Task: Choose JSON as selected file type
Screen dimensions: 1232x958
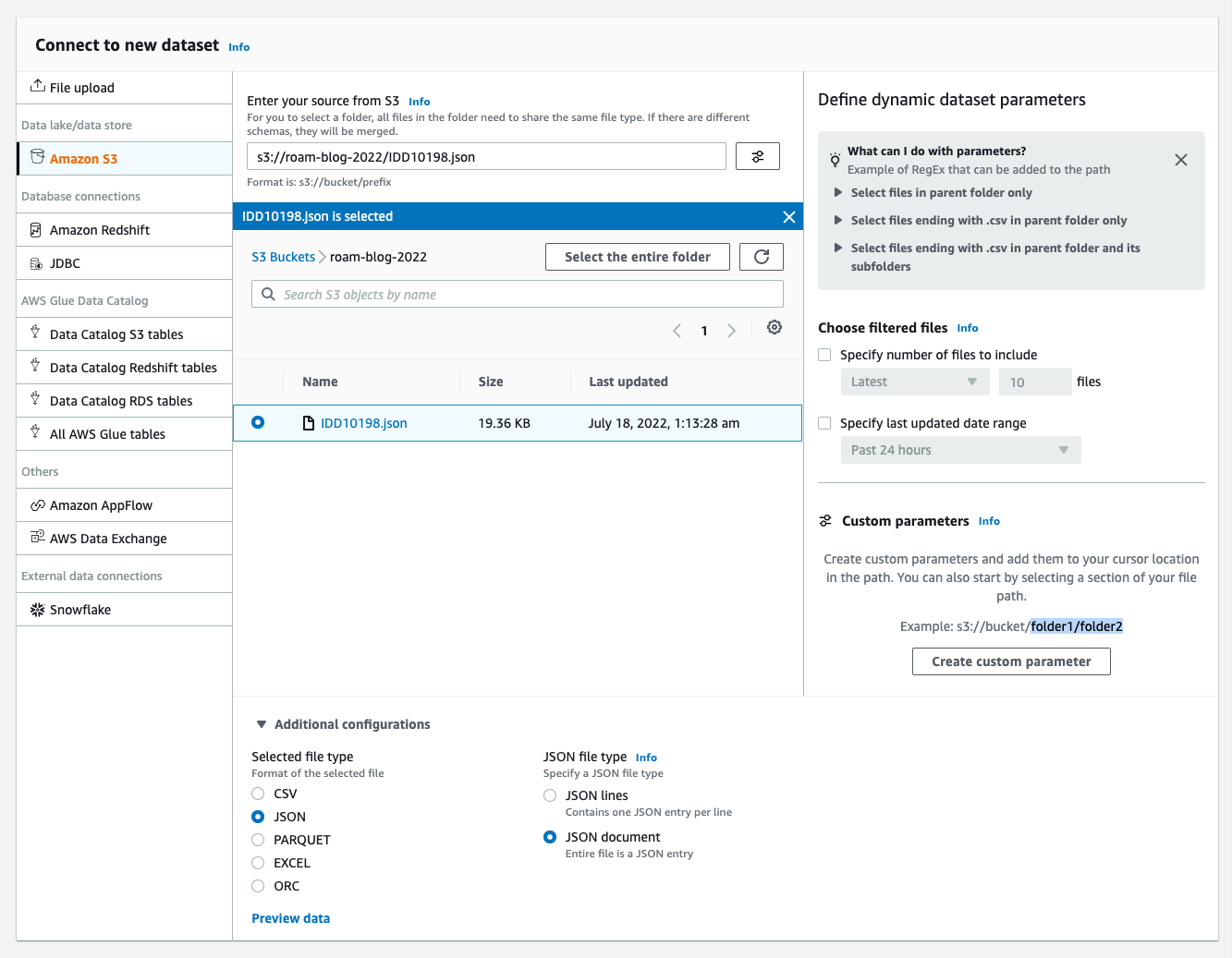Action: (258, 817)
